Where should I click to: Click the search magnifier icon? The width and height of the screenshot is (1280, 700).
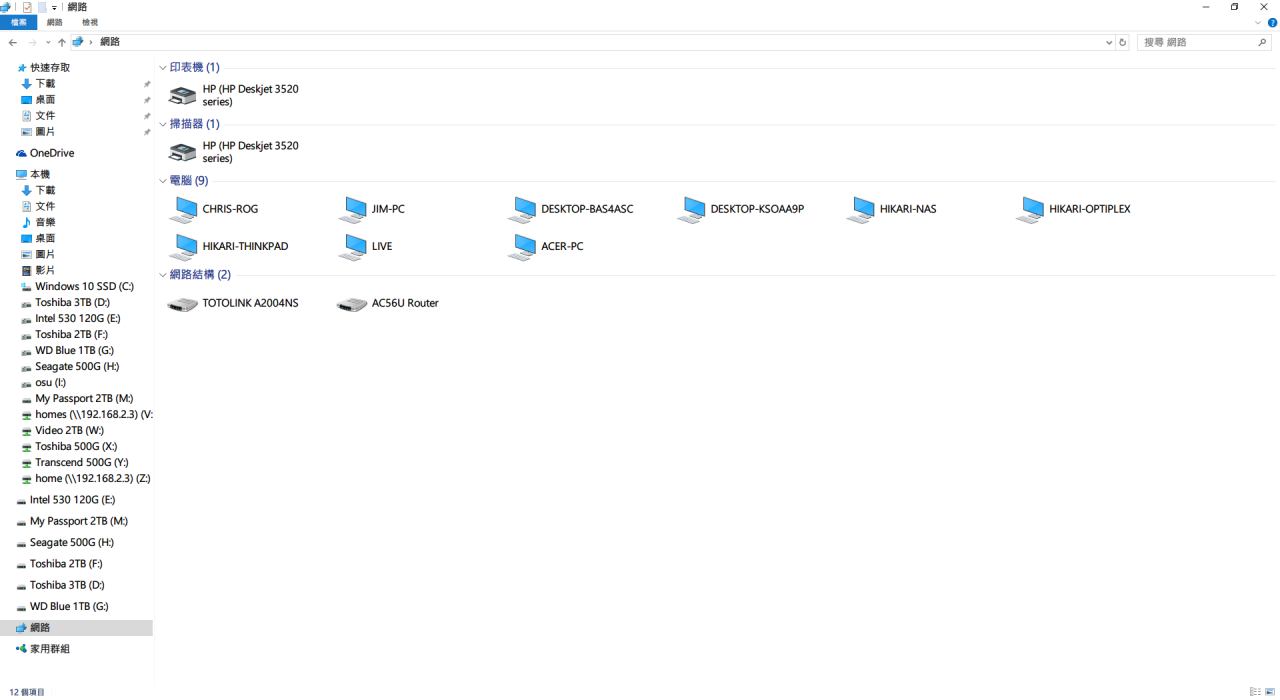1264,42
